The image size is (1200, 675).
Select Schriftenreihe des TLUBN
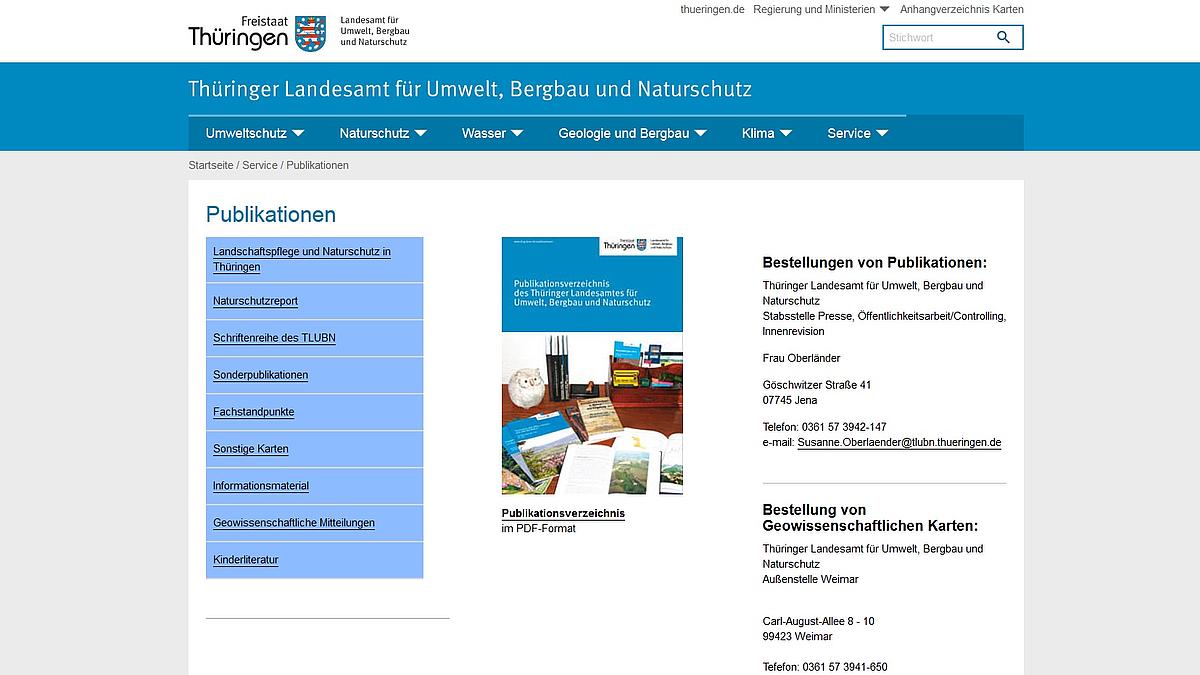315,338
